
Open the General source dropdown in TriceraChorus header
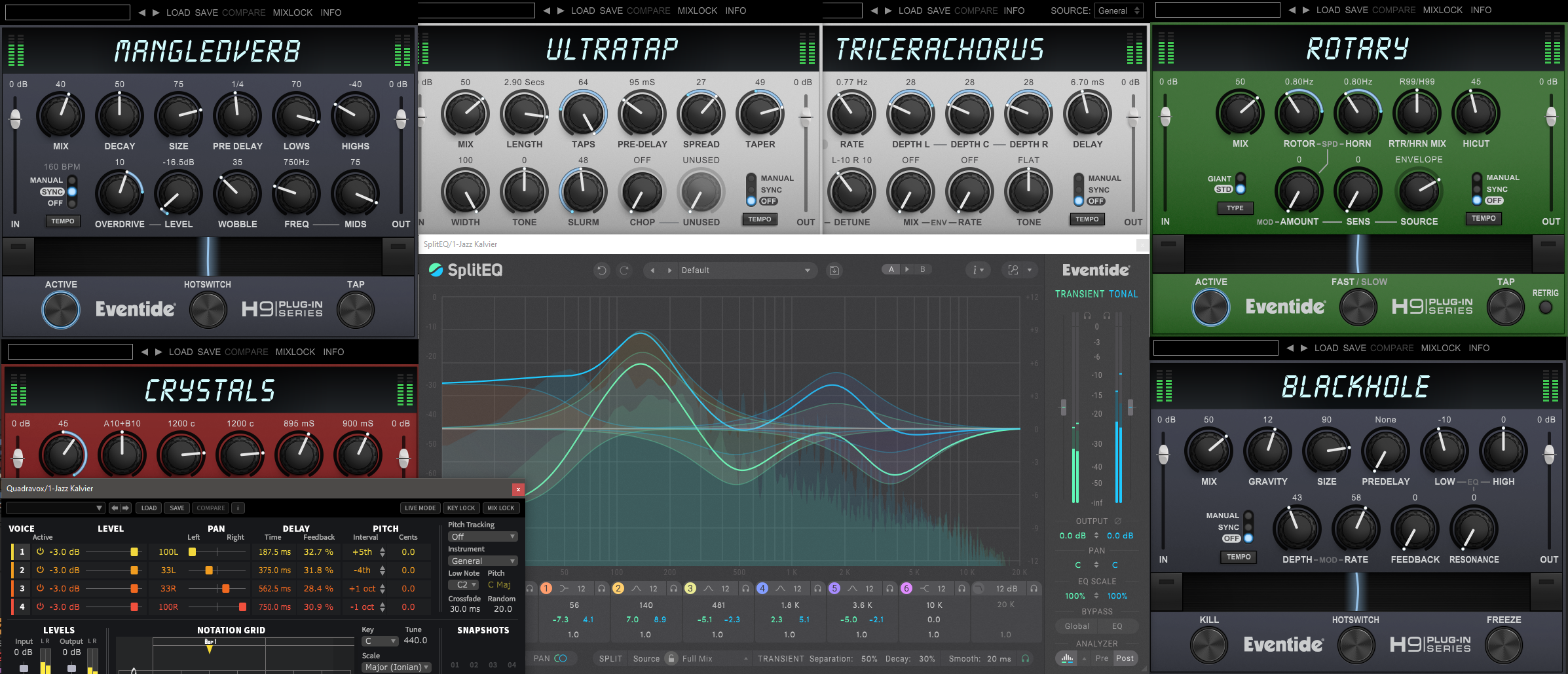(x=1118, y=10)
